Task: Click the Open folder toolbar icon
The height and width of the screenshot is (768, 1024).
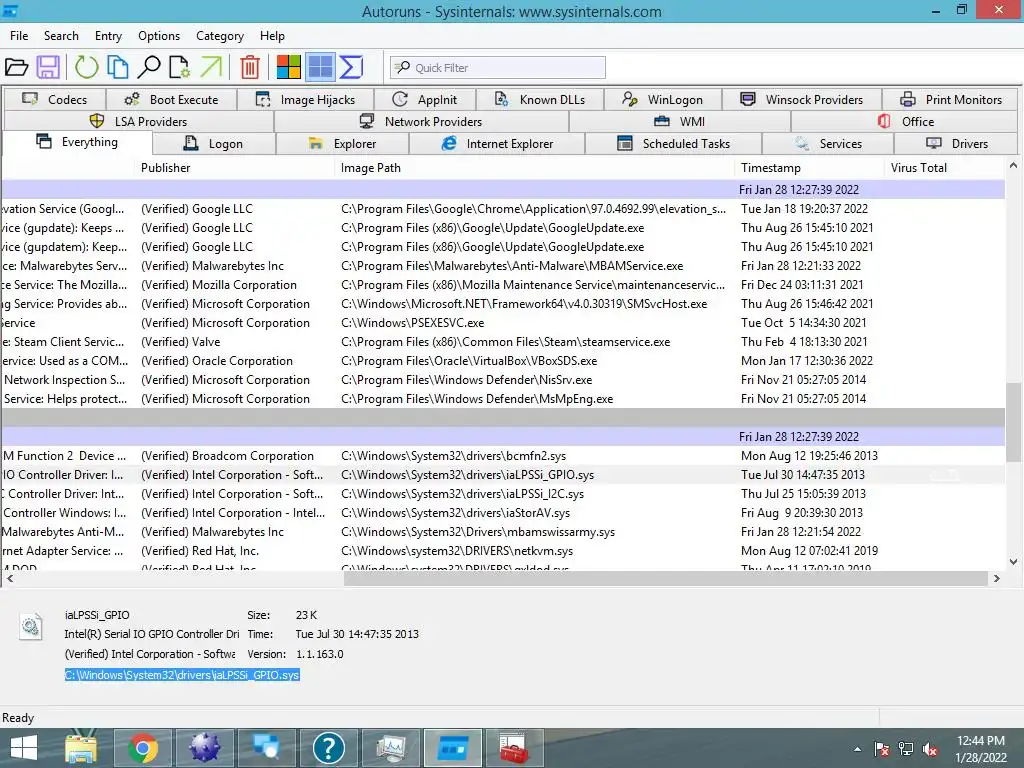Action: pyautogui.click(x=16, y=67)
